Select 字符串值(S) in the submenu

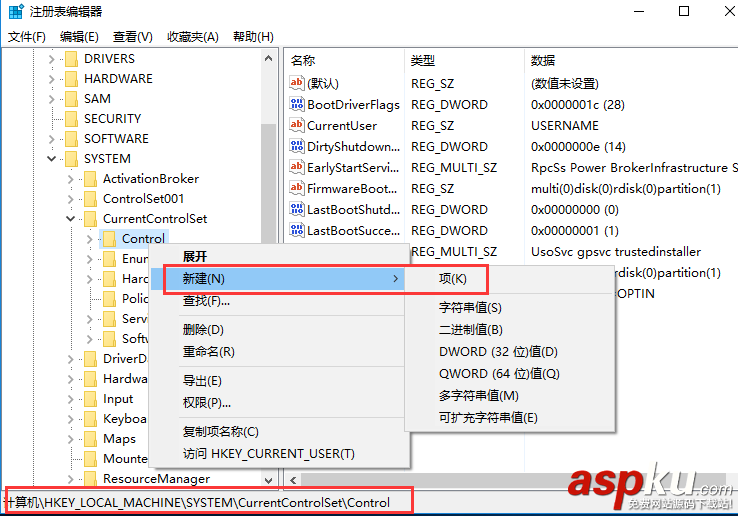510,307
